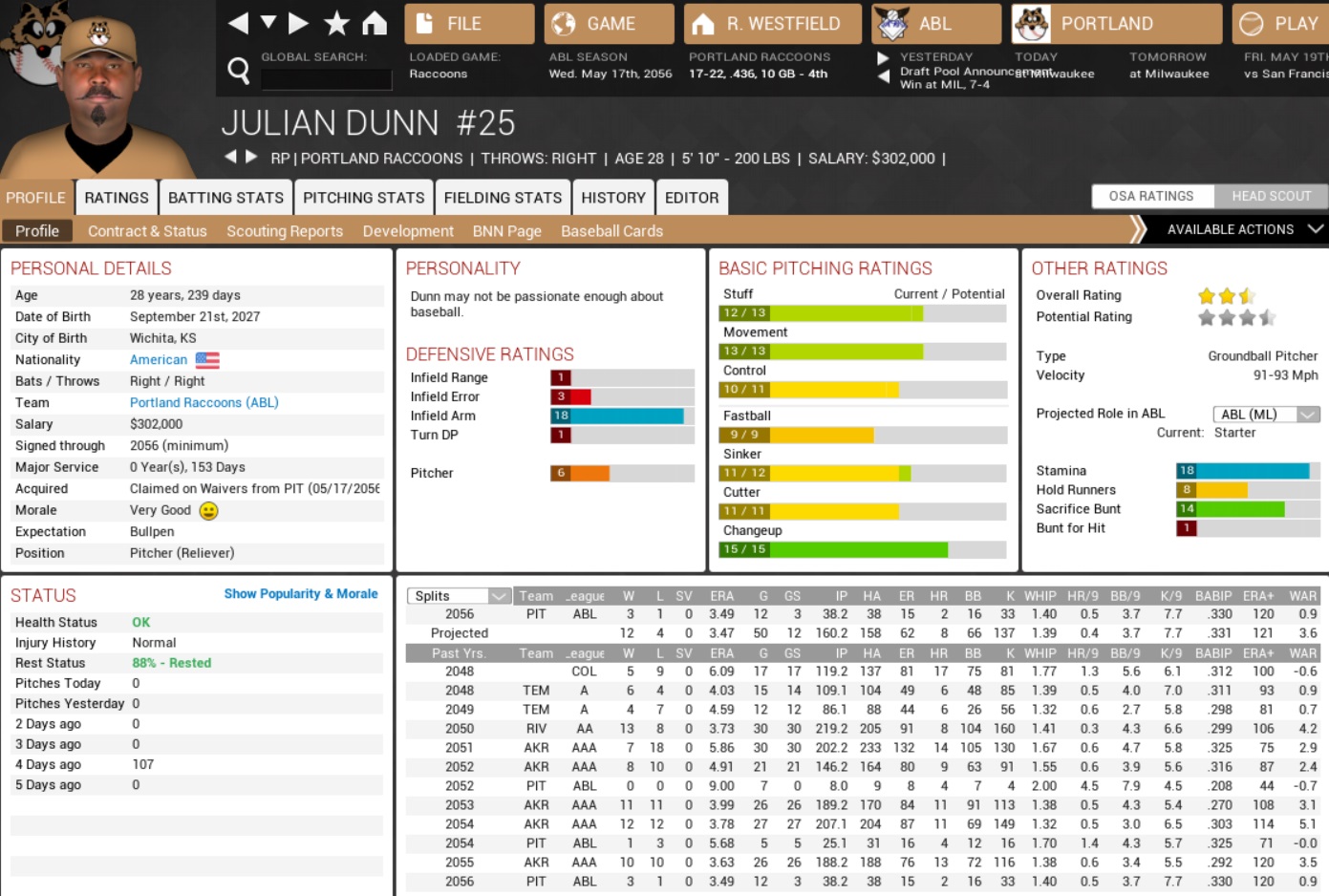
Task: Go to the home screen icon
Action: (x=375, y=23)
